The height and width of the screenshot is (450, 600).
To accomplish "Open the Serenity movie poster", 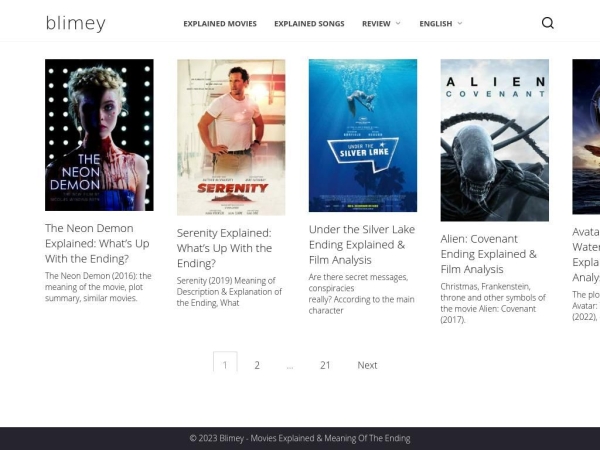I will (231, 137).
